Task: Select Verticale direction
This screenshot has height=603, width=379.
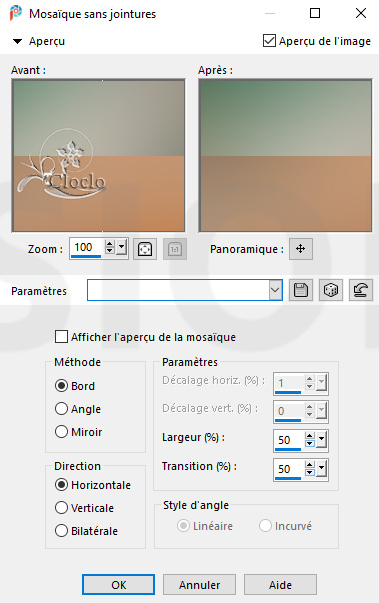Action: coord(62,508)
